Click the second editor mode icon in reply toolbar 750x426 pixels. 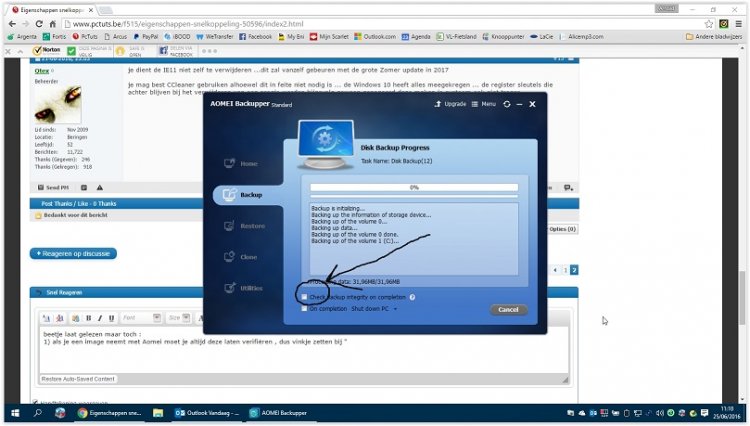(x=60, y=318)
